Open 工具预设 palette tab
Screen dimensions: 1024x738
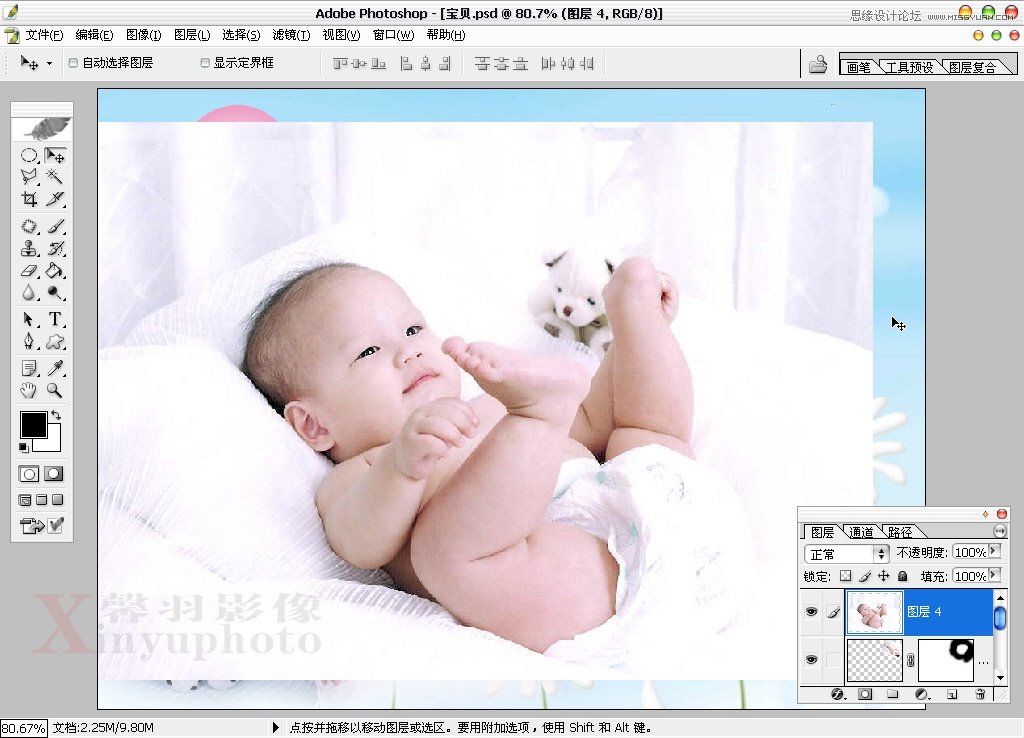pos(909,67)
